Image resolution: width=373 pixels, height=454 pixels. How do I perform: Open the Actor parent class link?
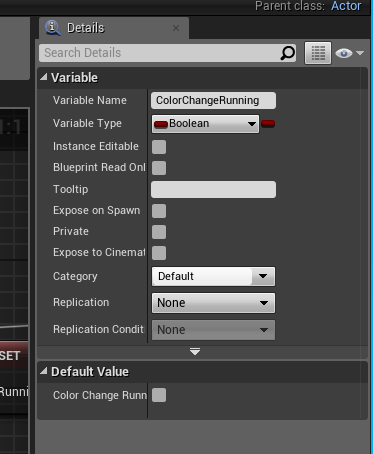(346, 6)
